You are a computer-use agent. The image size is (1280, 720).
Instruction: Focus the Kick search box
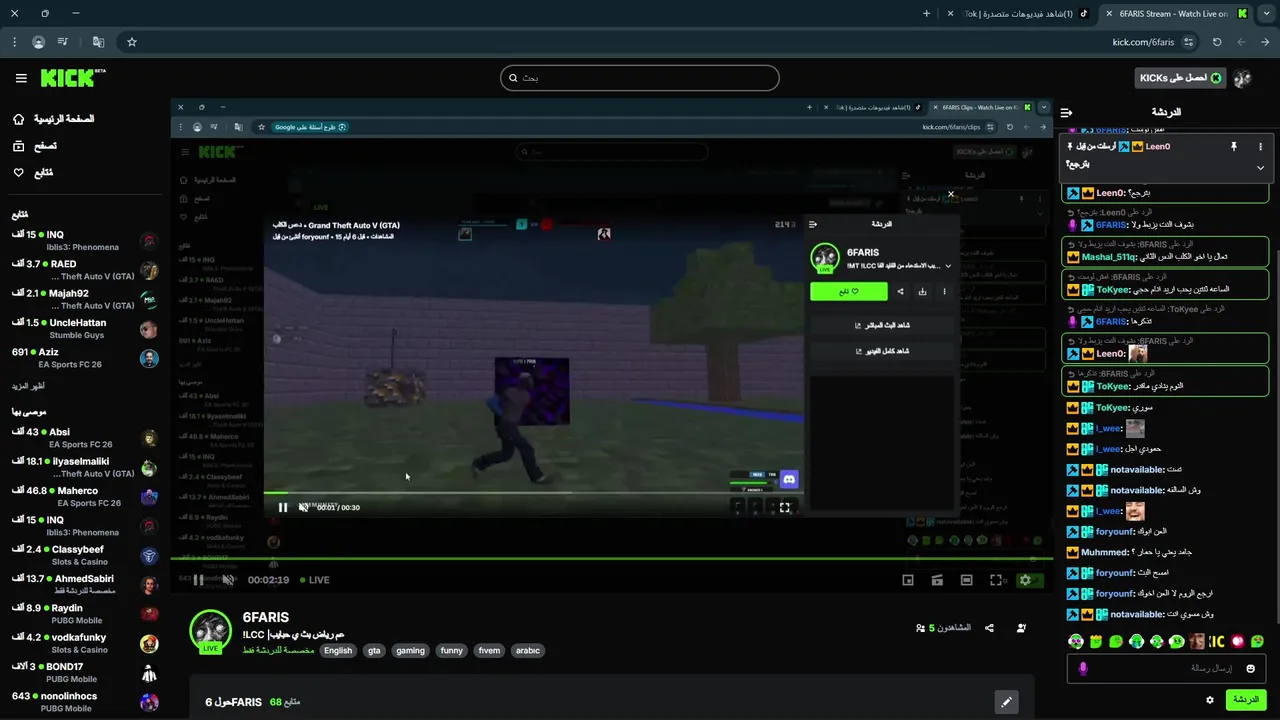(640, 78)
